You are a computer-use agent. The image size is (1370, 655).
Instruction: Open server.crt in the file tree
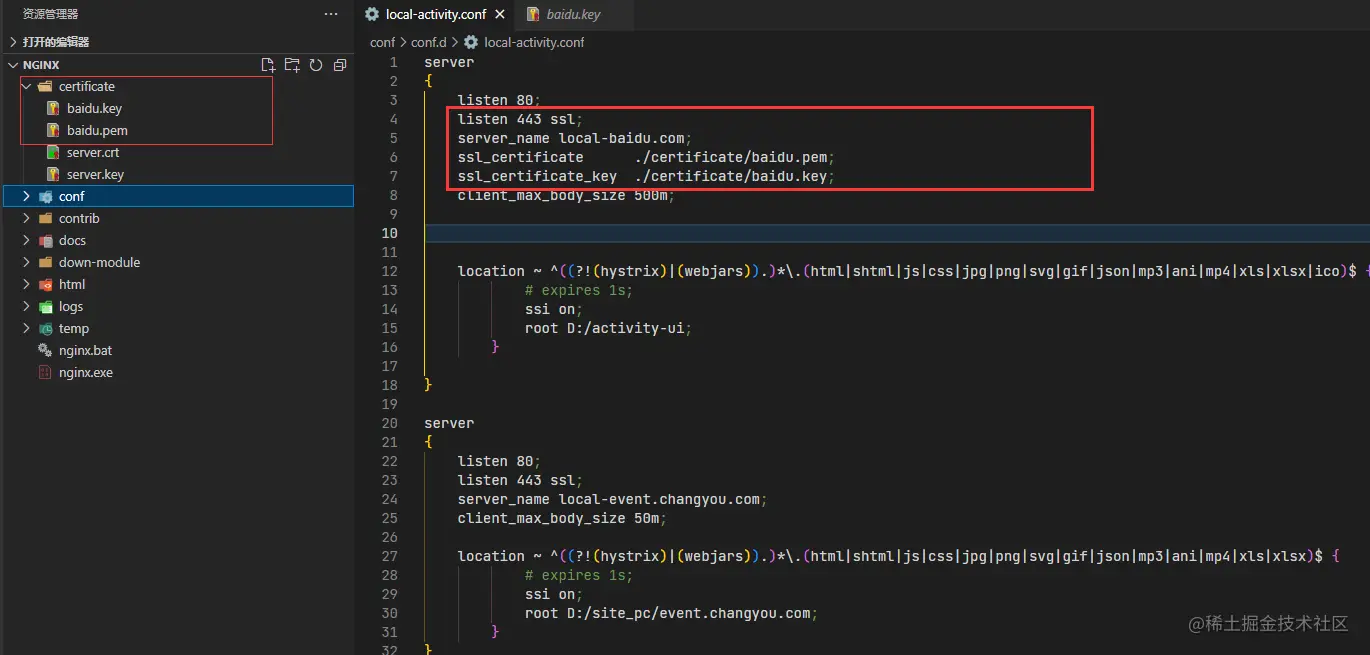[x=93, y=152]
